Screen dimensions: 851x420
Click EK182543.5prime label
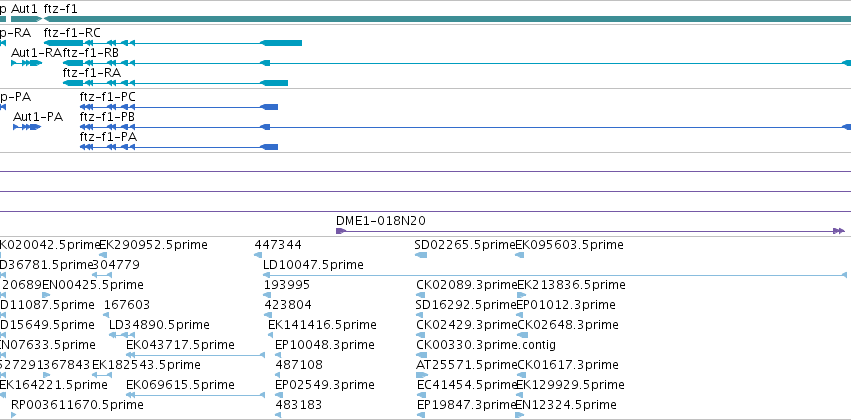click(x=146, y=365)
